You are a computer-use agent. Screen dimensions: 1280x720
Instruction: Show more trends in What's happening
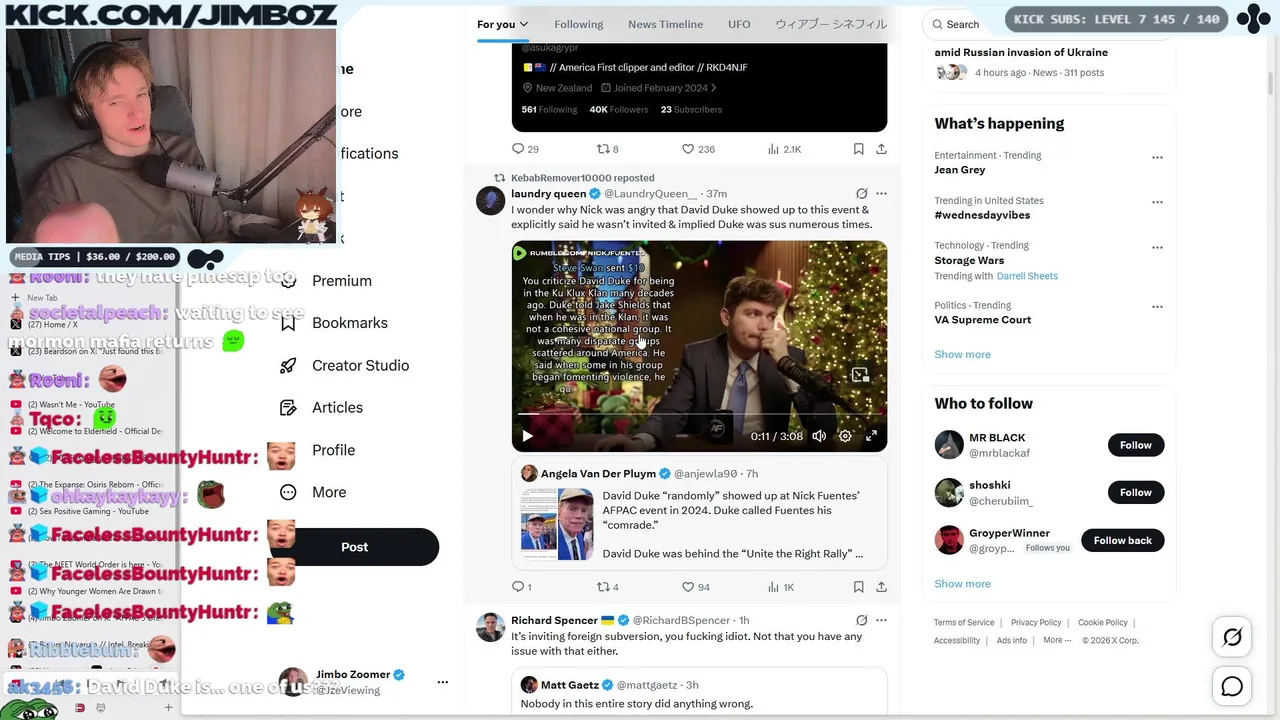(962, 354)
